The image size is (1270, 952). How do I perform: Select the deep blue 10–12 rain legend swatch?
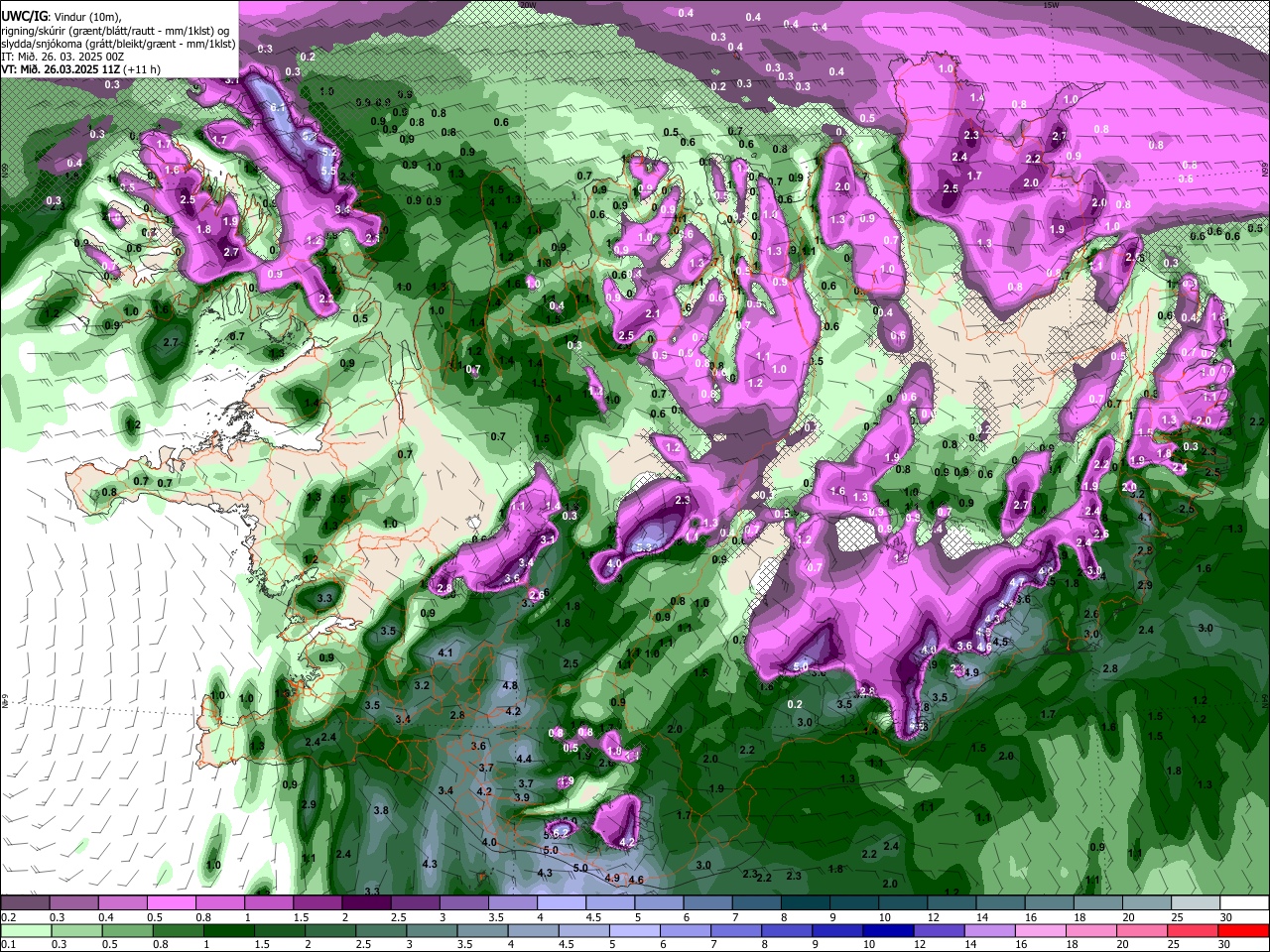pyautogui.click(x=887, y=930)
